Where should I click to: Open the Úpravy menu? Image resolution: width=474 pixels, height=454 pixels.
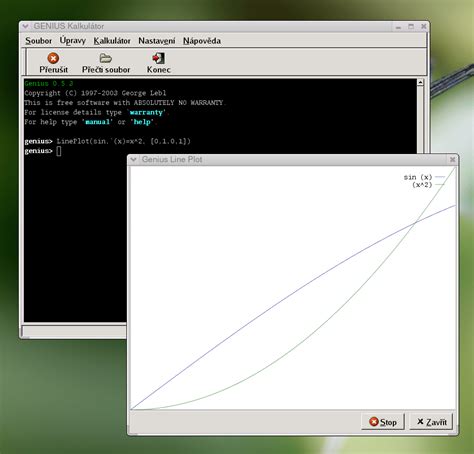(x=72, y=41)
